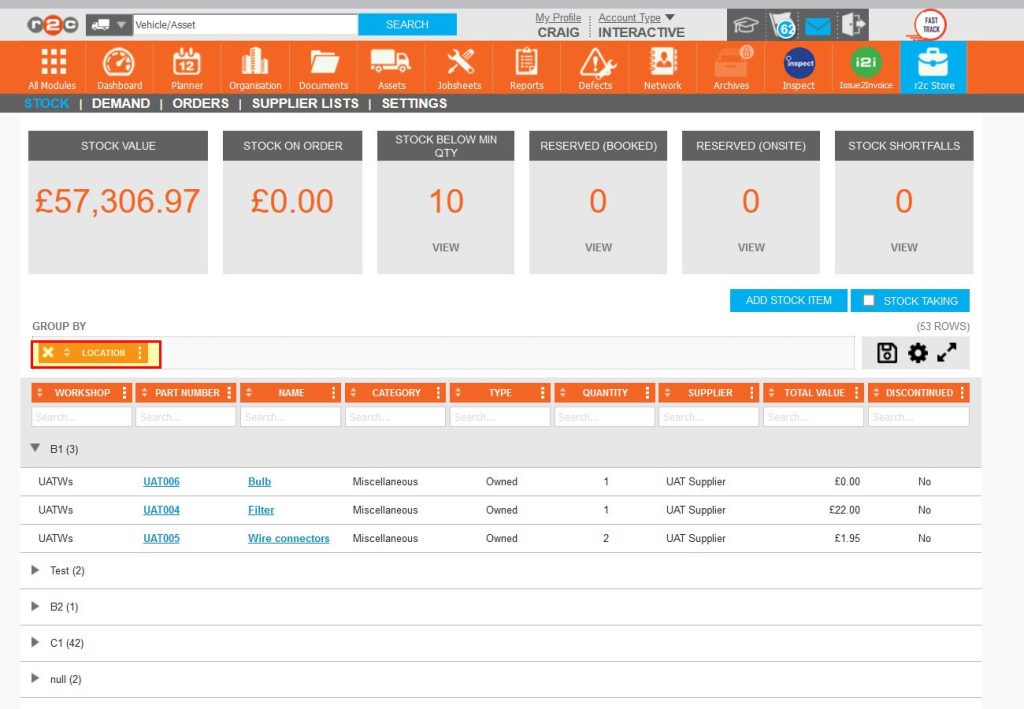Expand the grid to fullscreen
Image resolution: width=1024 pixels, height=709 pixels.
[947, 353]
